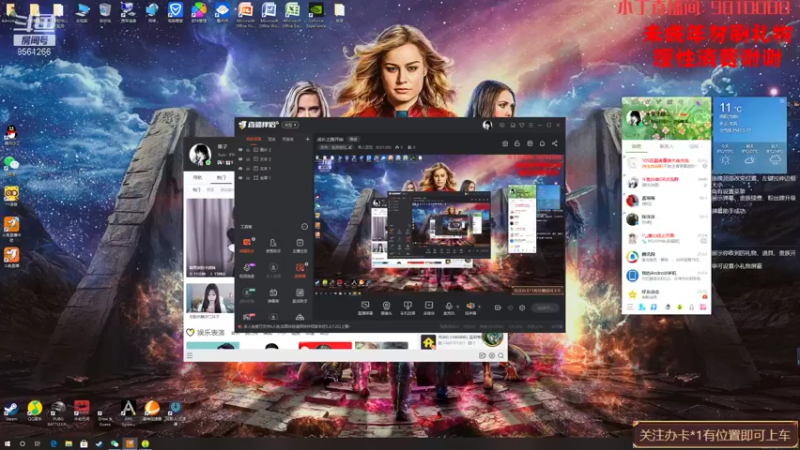Screen dimensions: 800x450
Task: Click the play icon at Douyu window's bottom-right
Action: pyautogui.click(x=482, y=355)
